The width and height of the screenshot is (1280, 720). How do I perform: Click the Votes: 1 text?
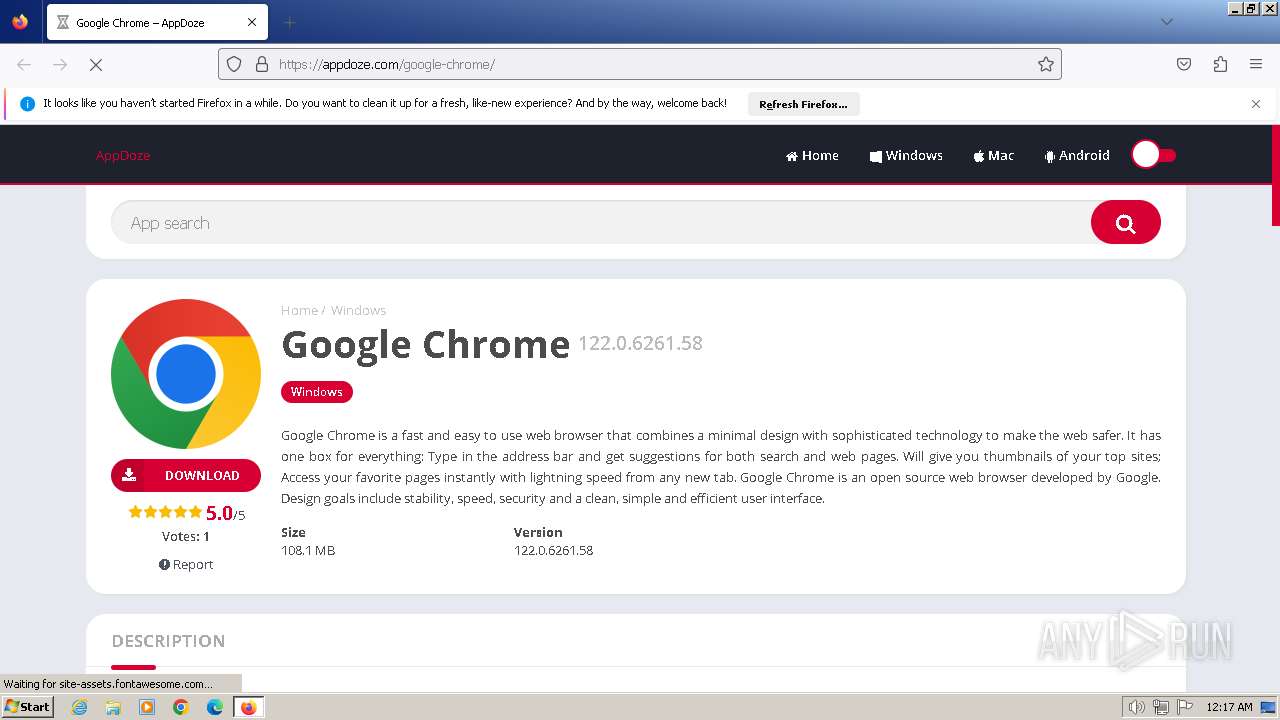point(186,536)
